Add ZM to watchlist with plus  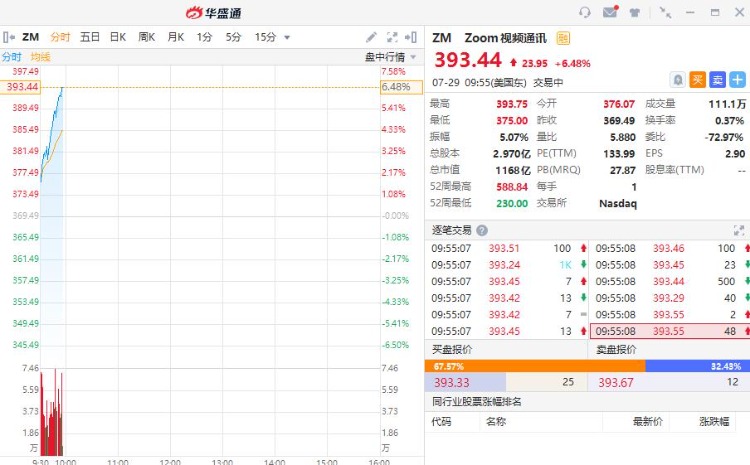pyautogui.click(x=737, y=79)
